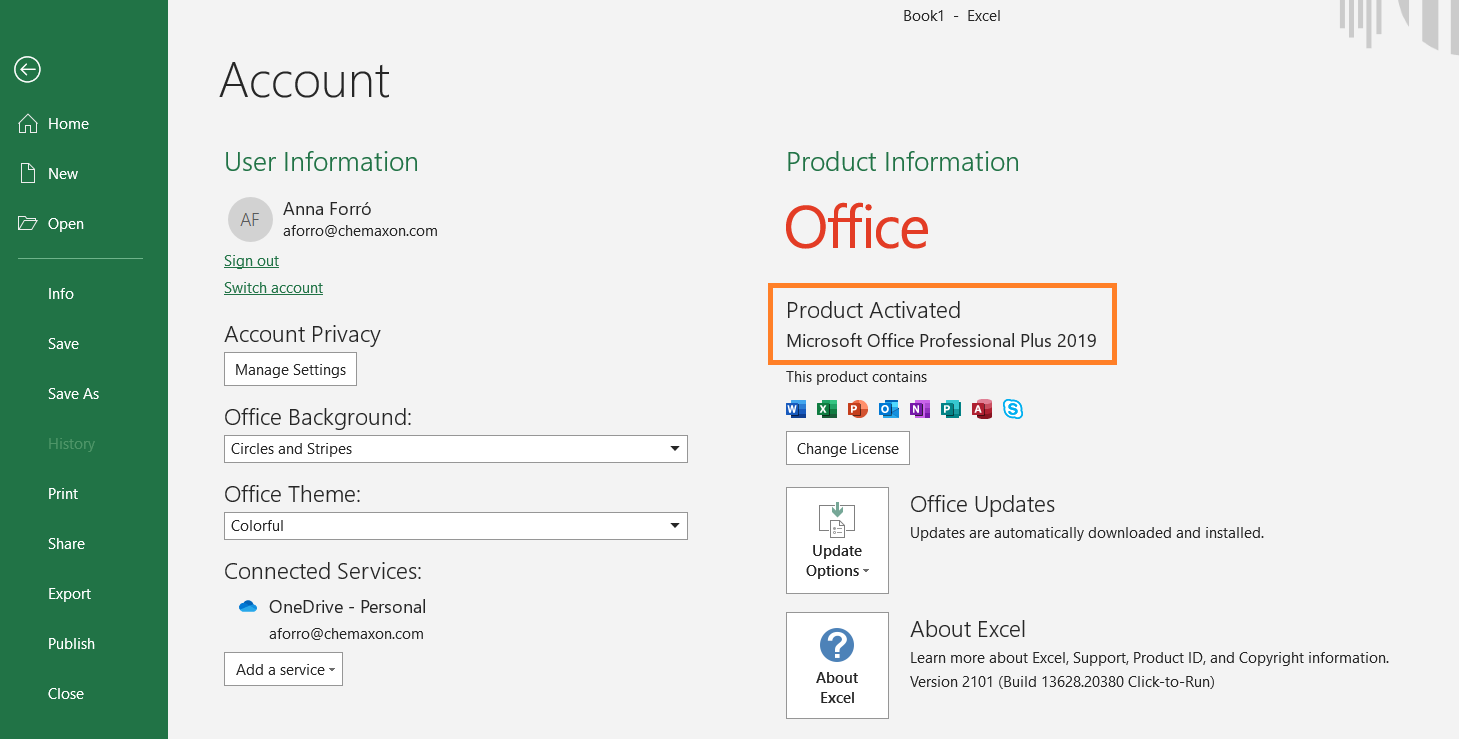Image resolution: width=1459 pixels, height=739 pixels.
Task: Open the Office Background dropdown
Action: 455,449
